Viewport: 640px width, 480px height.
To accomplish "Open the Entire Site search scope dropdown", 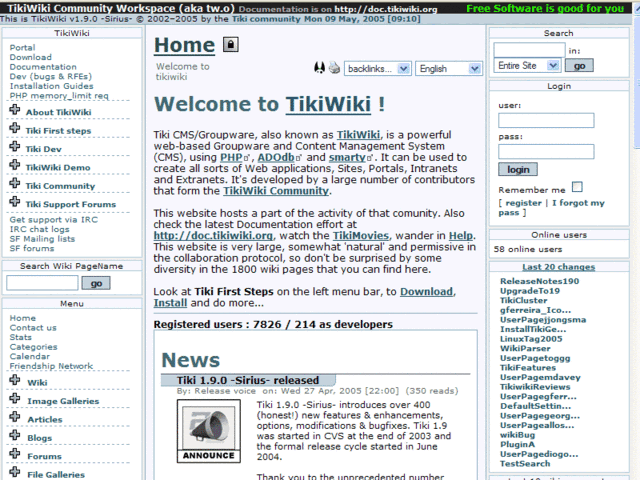I will point(528,65).
